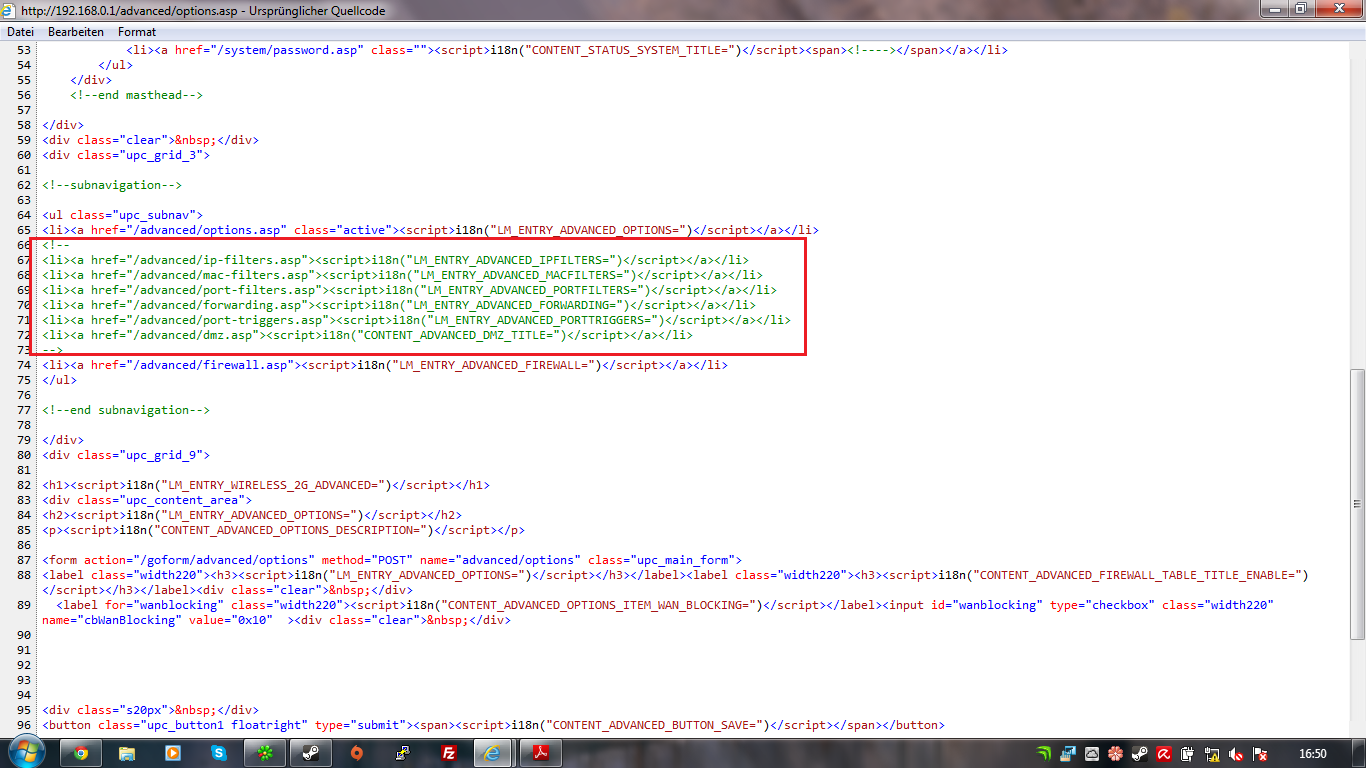Launch Origin from the taskbar
The width and height of the screenshot is (1366, 768).
pos(357,753)
